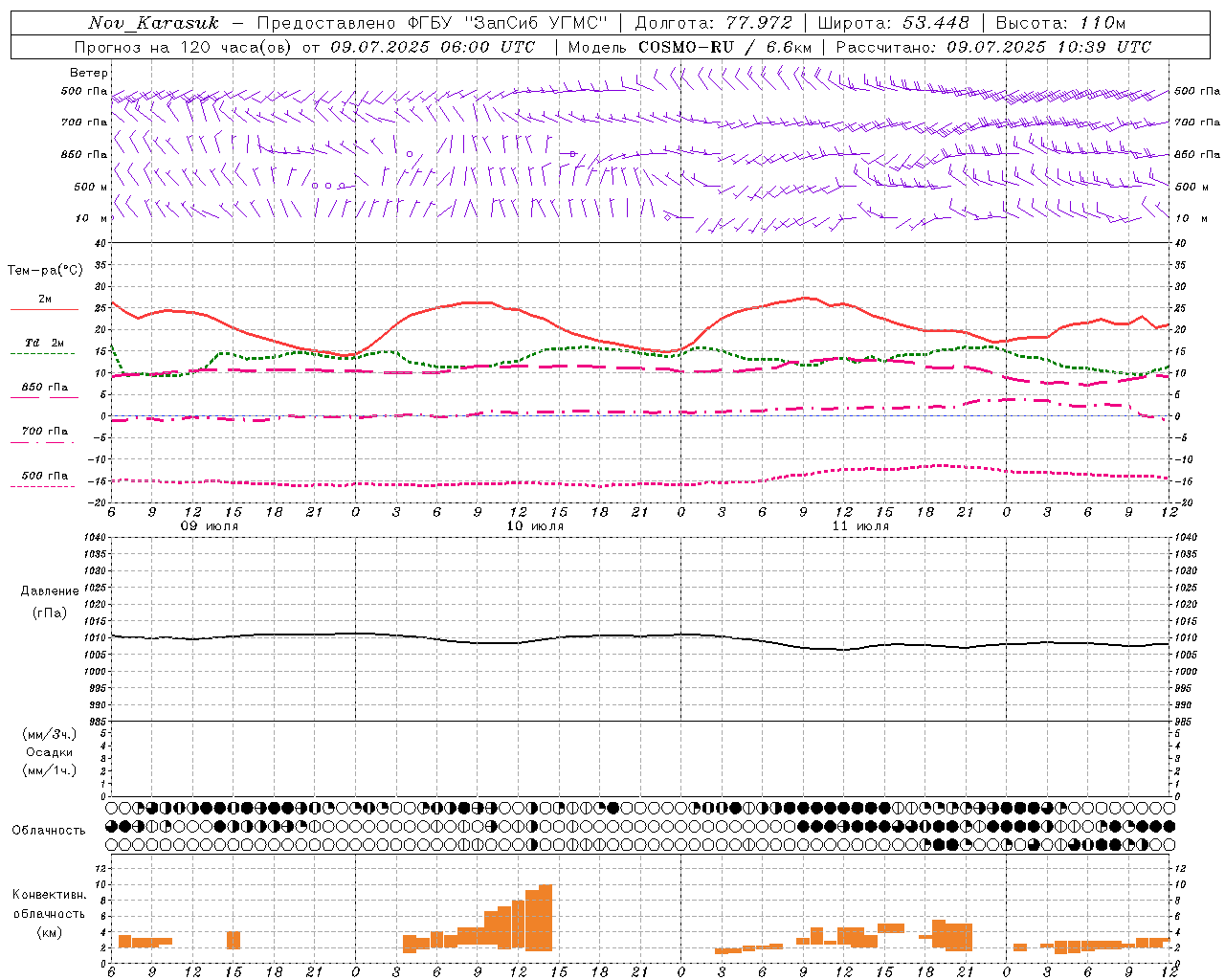Select the Давление panel label
Image resolution: width=1225 pixels, height=980 pixels.
(x=50, y=591)
